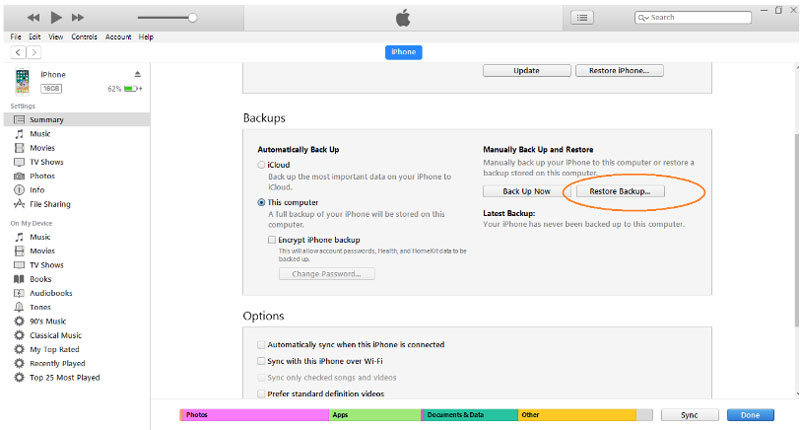800x430 pixels.
Task: Click the battery charge icon
Action: (131, 89)
